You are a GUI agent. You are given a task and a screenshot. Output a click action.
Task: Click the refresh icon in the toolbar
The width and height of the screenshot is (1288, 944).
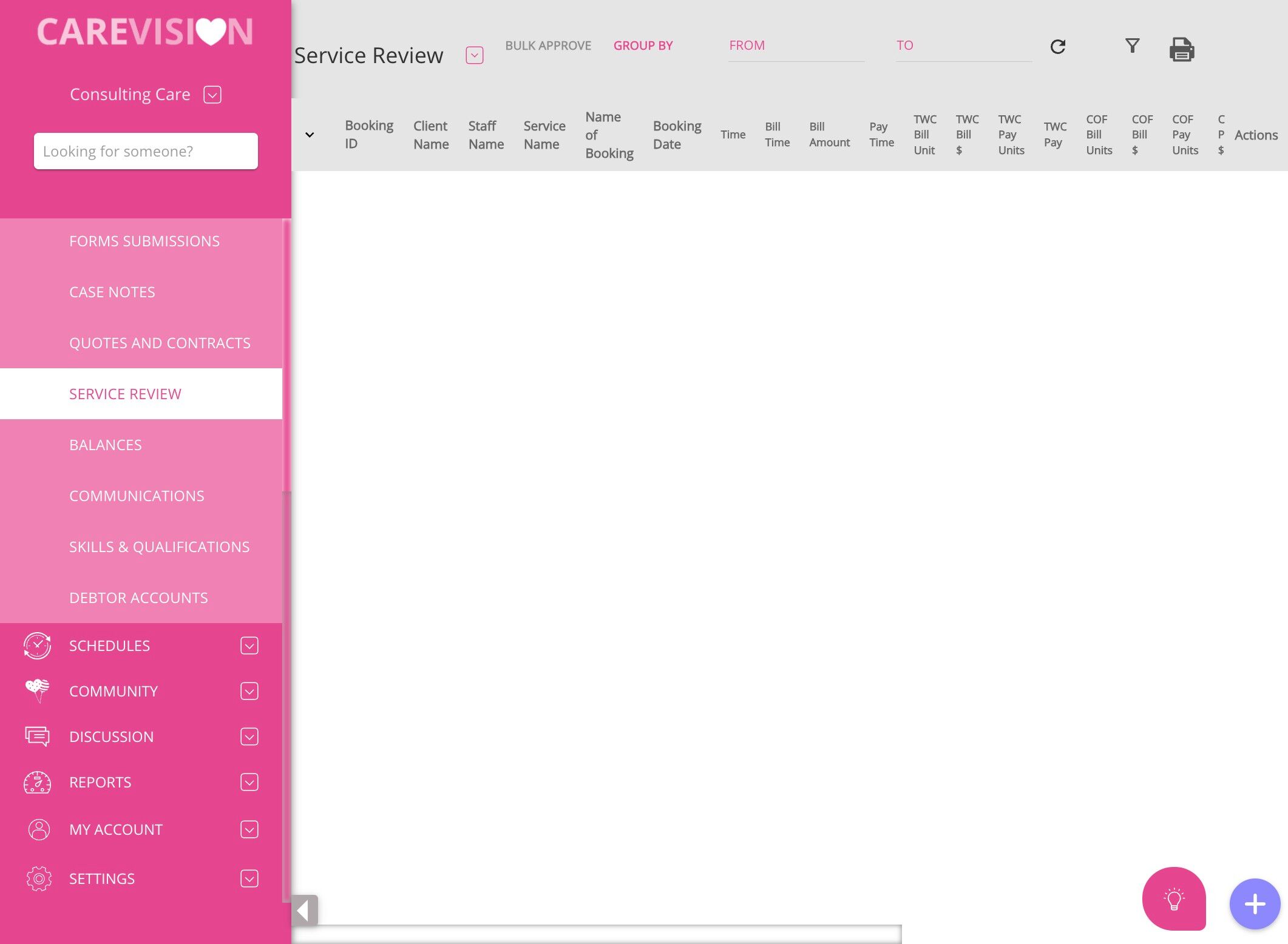coord(1057,47)
